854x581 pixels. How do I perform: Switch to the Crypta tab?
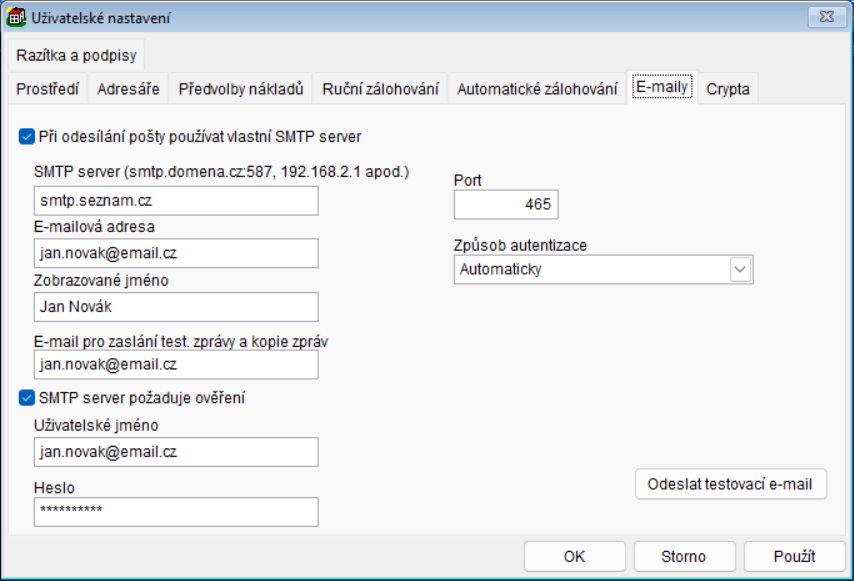[x=727, y=89]
